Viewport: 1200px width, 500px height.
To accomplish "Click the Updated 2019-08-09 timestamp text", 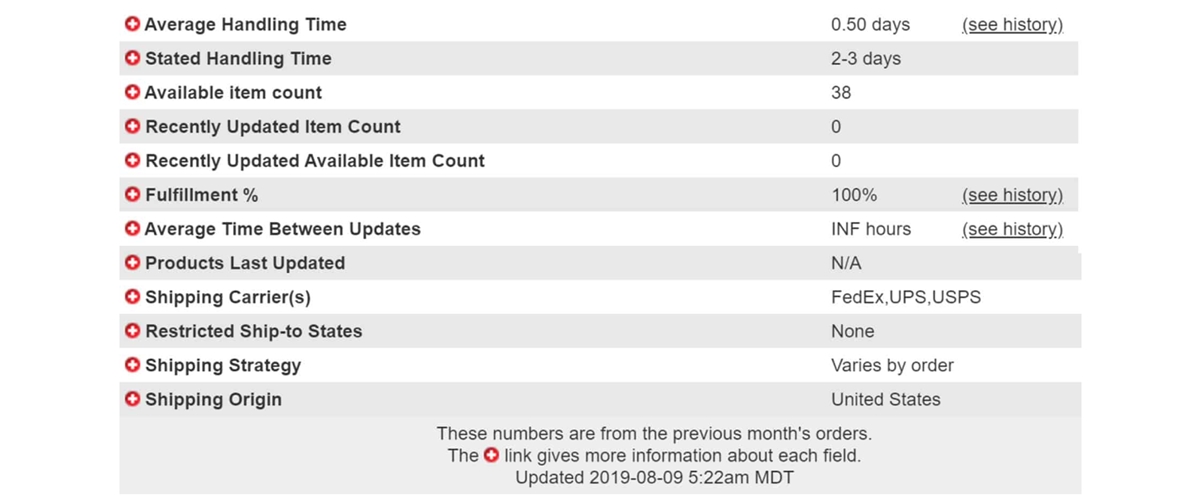I will 654,477.
